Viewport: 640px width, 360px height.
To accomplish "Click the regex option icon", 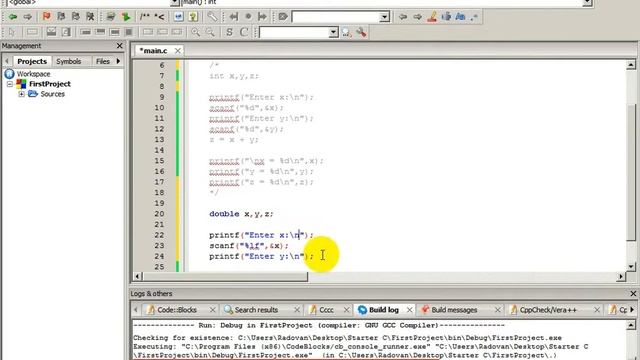I will tap(474, 17).
